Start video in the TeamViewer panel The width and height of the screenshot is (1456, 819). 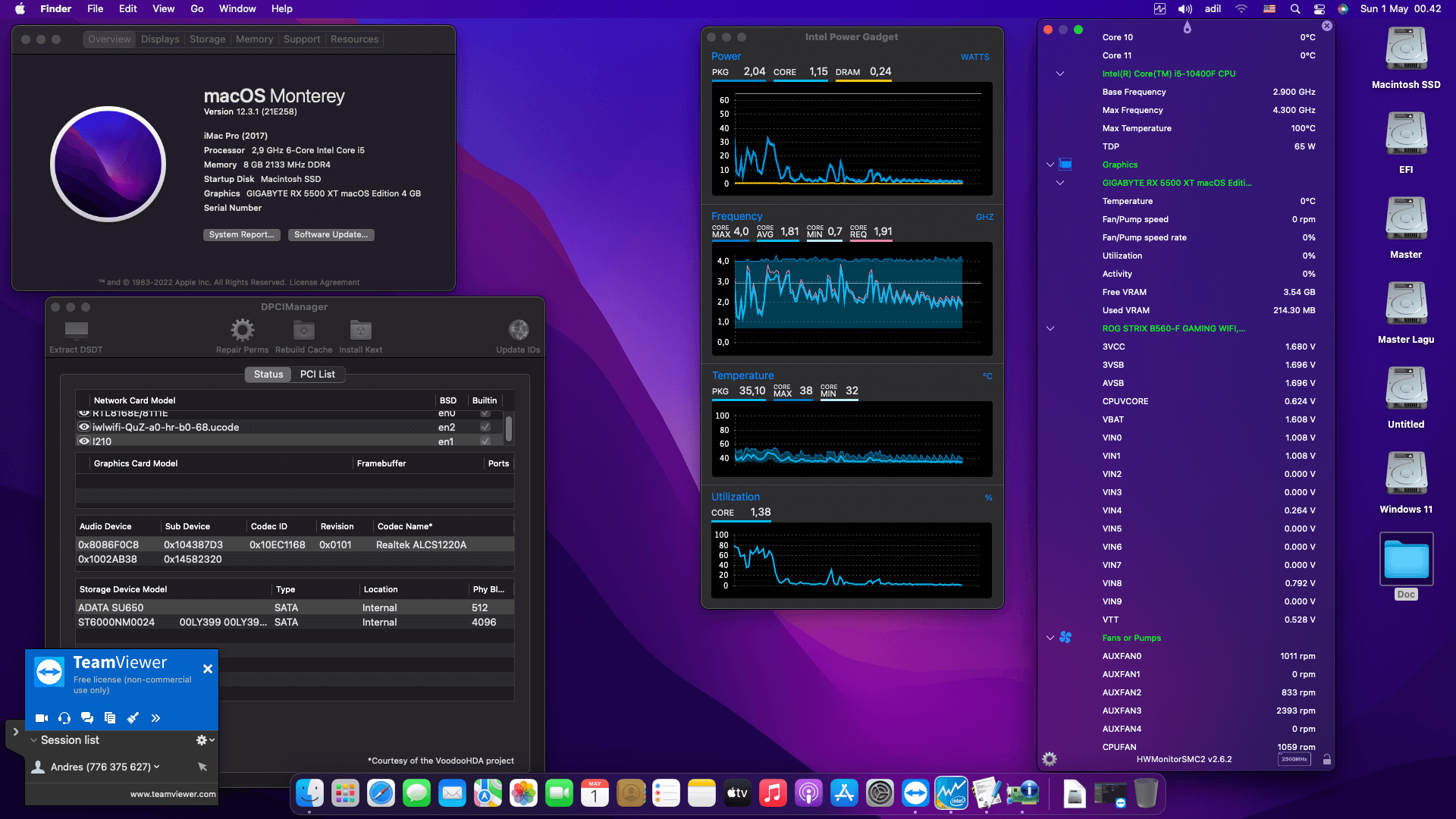pyautogui.click(x=42, y=718)
